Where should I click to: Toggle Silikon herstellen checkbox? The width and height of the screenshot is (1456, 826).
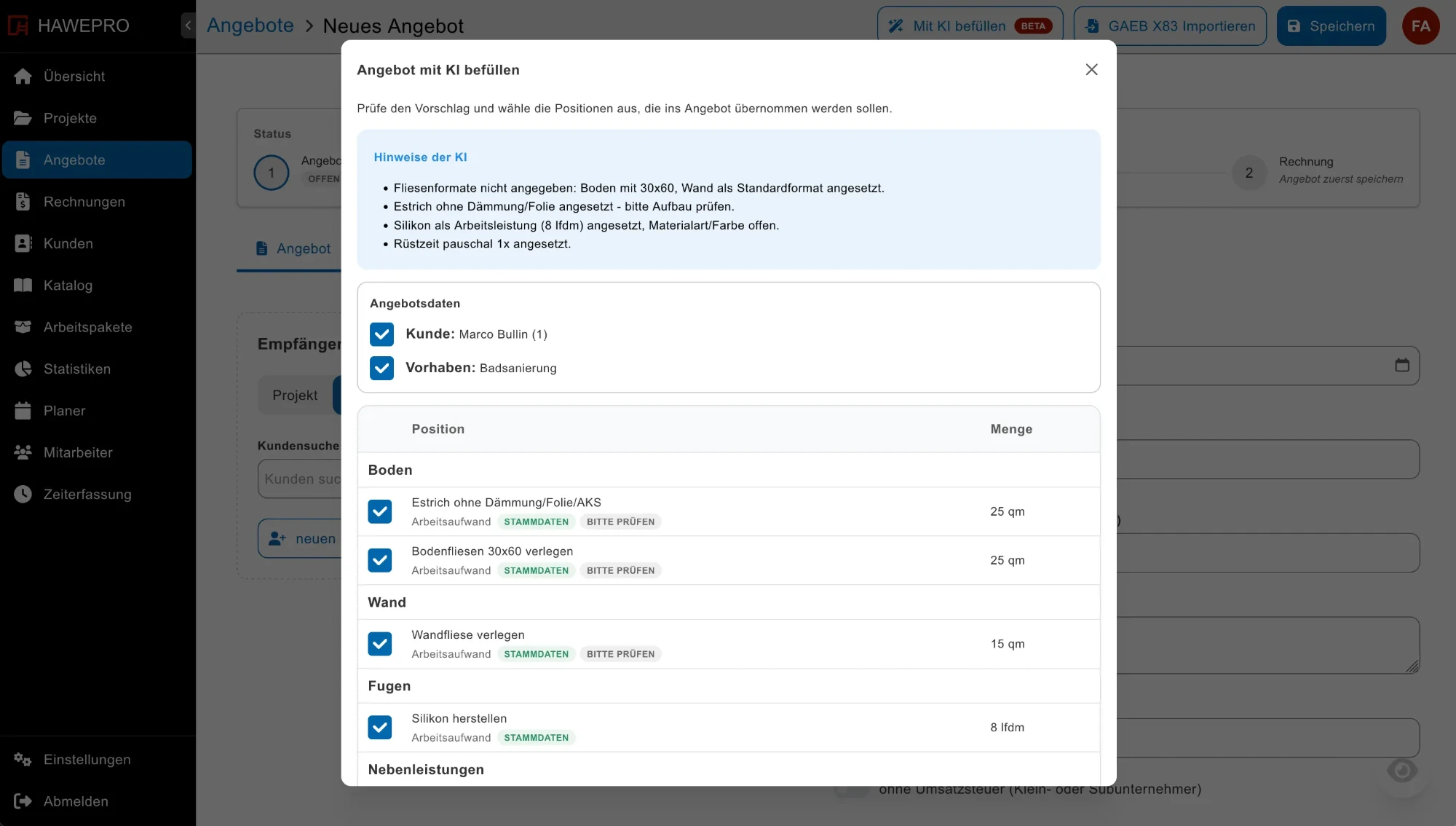pyautogui.click(x=380, y=727)
